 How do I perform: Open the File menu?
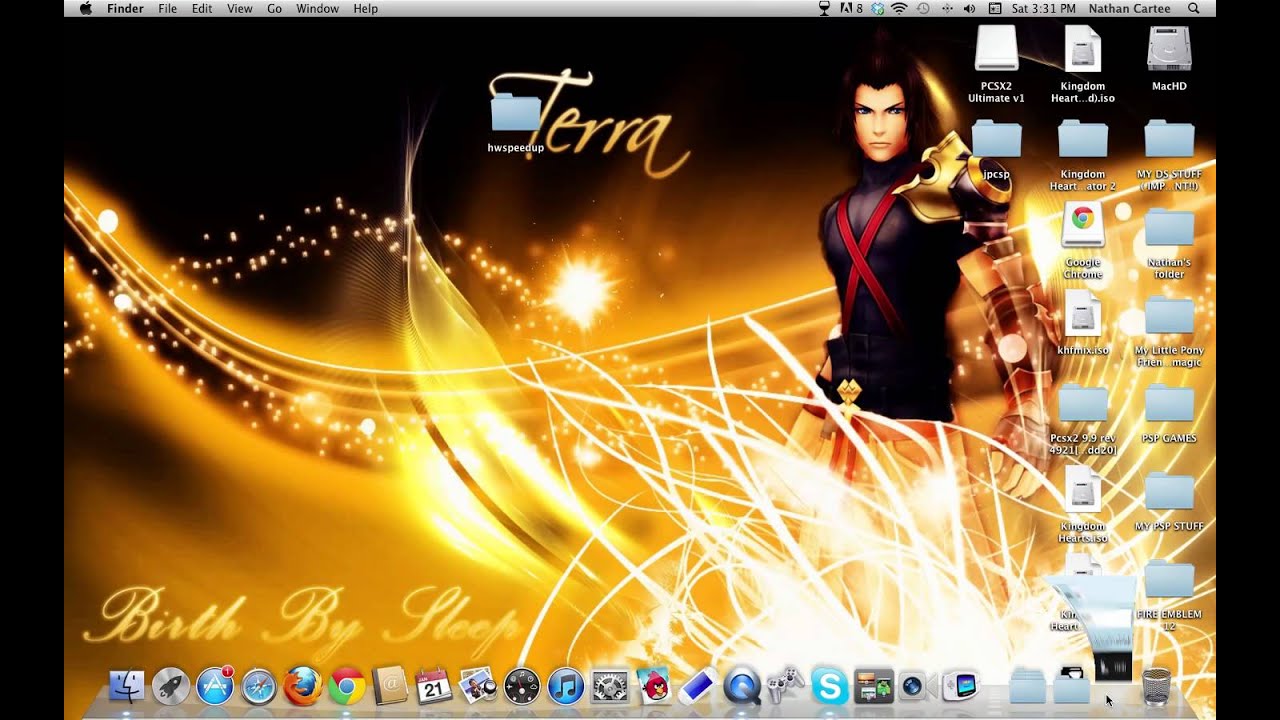167,8
